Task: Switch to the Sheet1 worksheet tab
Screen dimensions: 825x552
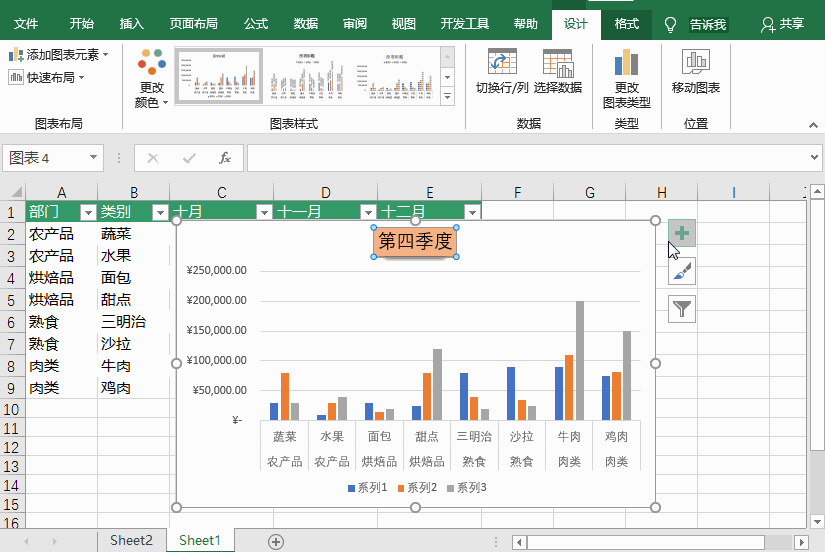Action: pyautogui.click(x=200, y=540)
